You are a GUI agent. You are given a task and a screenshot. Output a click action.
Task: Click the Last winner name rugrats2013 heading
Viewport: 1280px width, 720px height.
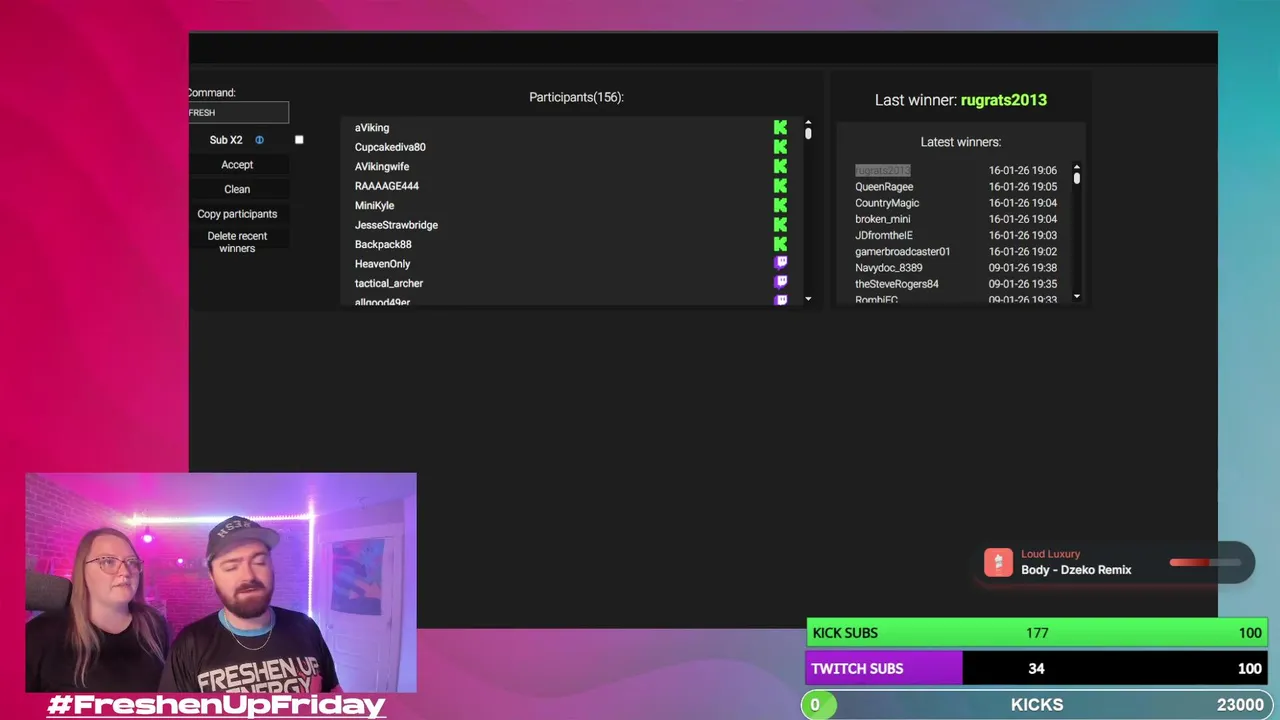(x=1004, y=100)
